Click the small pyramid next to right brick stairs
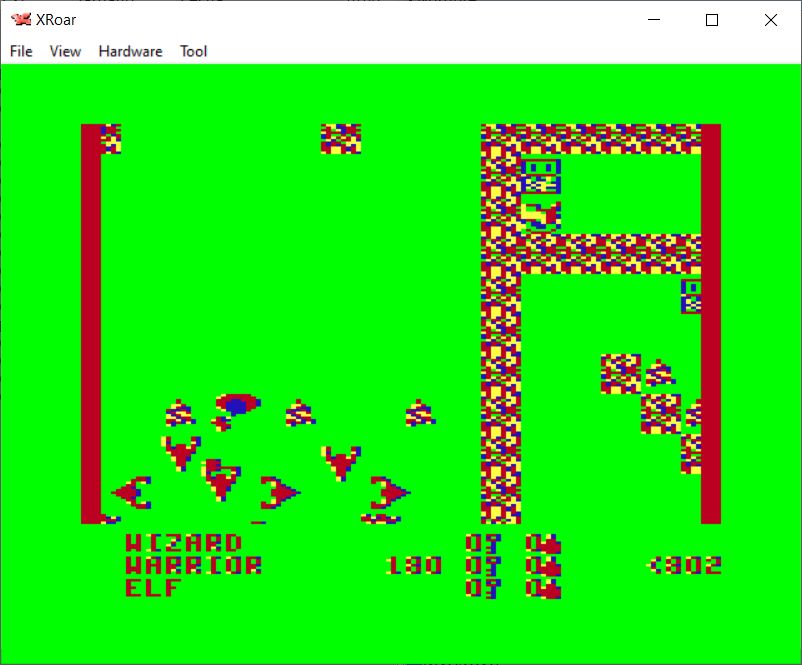The height and width of the screenshot is (665, 802). pyautogui.click(x=660, y=372)
